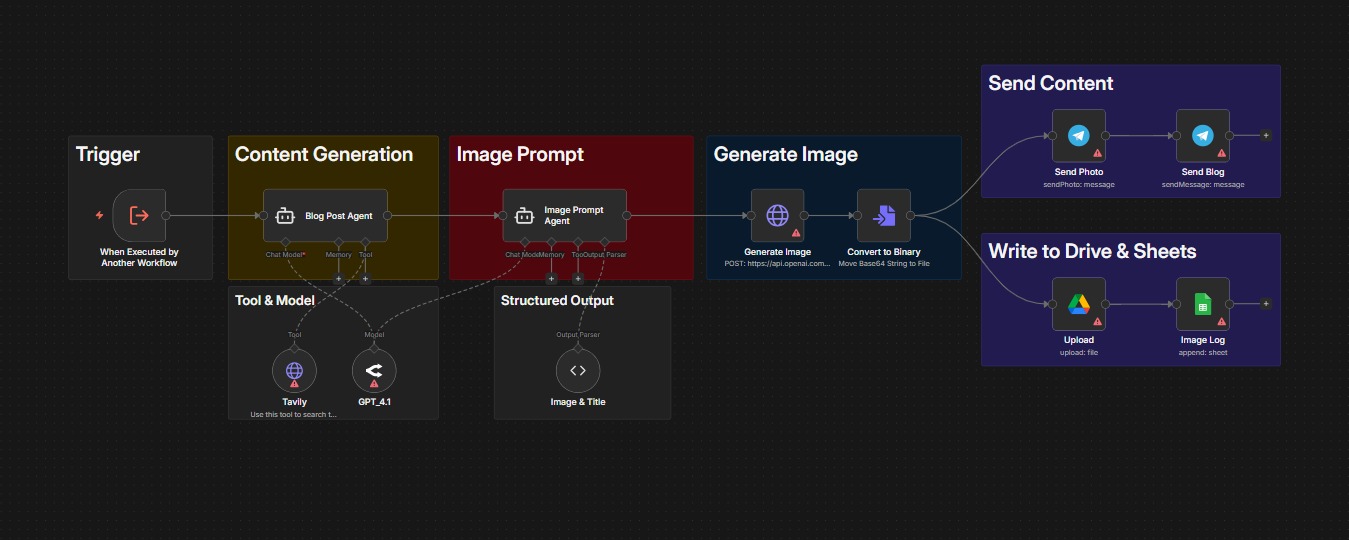
Task: Add a node after Image Log output
Action: click(1266, 304)
